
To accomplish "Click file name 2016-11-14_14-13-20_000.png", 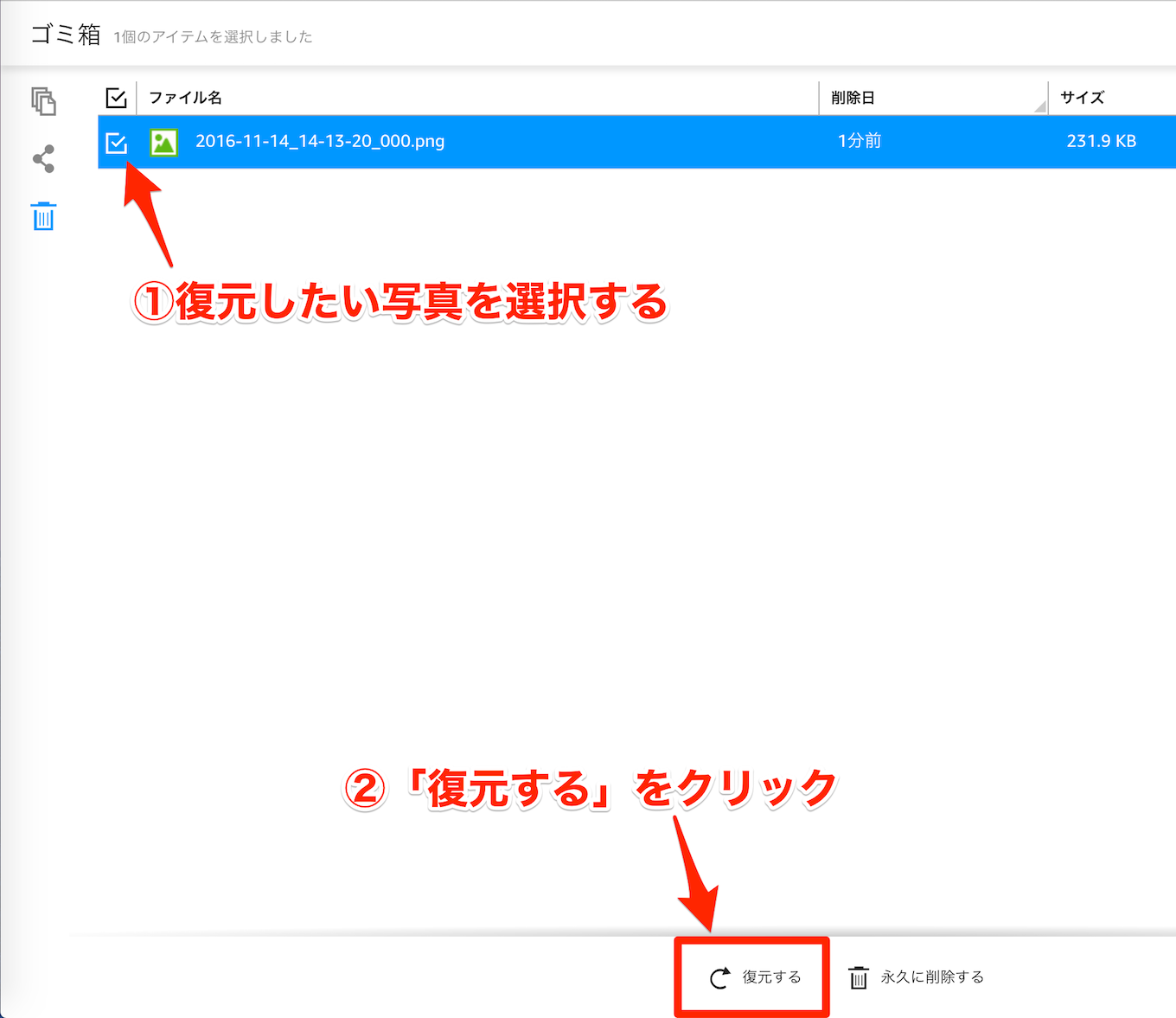I will coord(320,141).
